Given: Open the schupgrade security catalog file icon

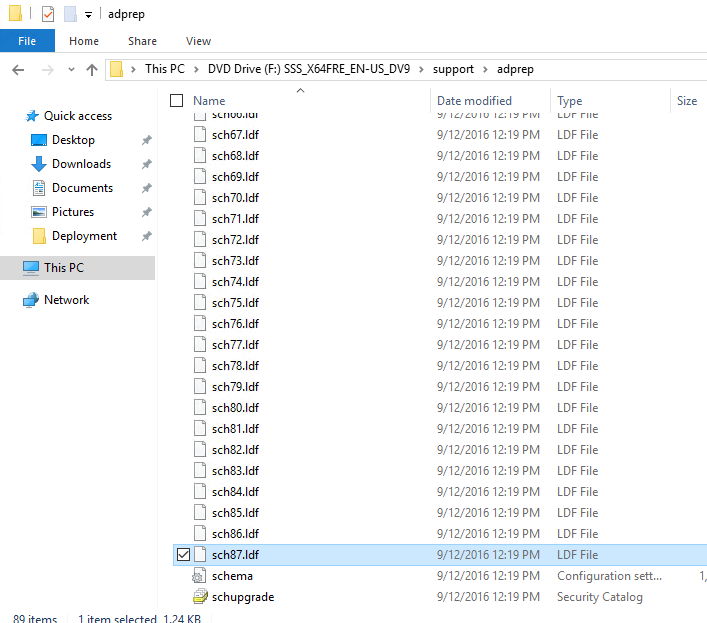Looking at the screenshot, I should (200, 597).
